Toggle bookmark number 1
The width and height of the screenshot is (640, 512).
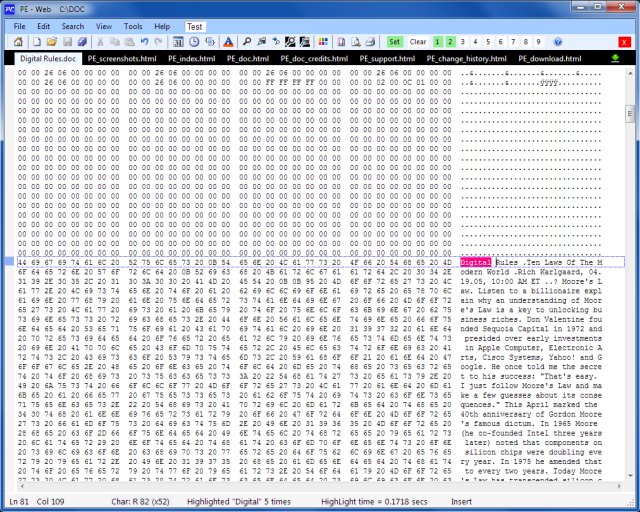pyautogui.click(x=437, y=42)
